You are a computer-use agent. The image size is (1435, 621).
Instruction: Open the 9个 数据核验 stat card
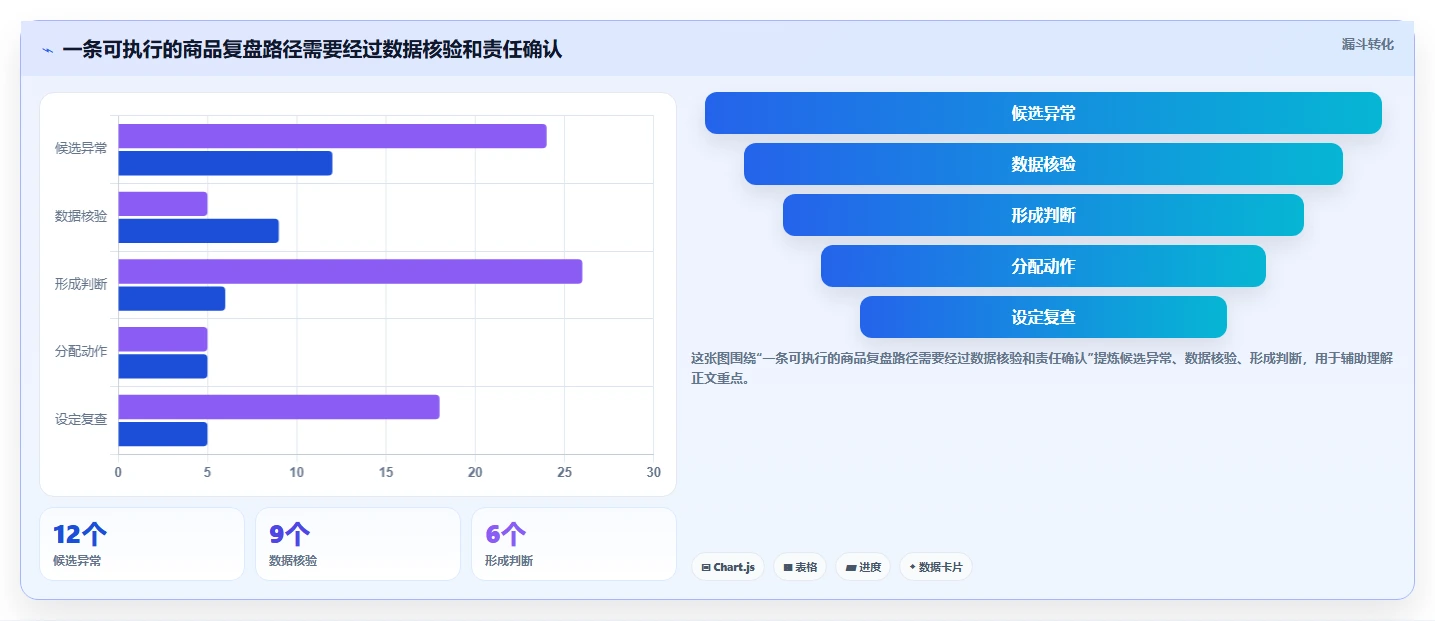[358, 544]
